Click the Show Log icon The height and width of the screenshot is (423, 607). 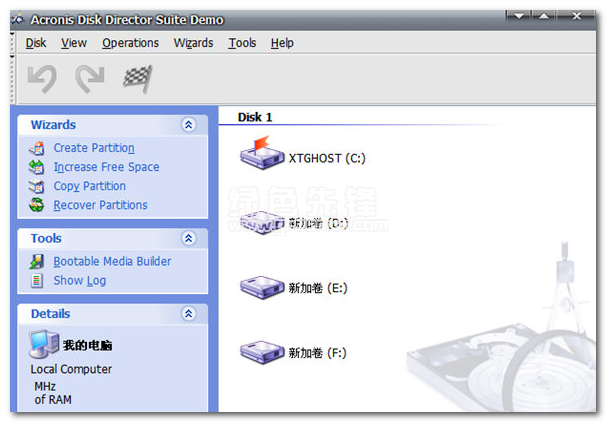coord(37,281)
